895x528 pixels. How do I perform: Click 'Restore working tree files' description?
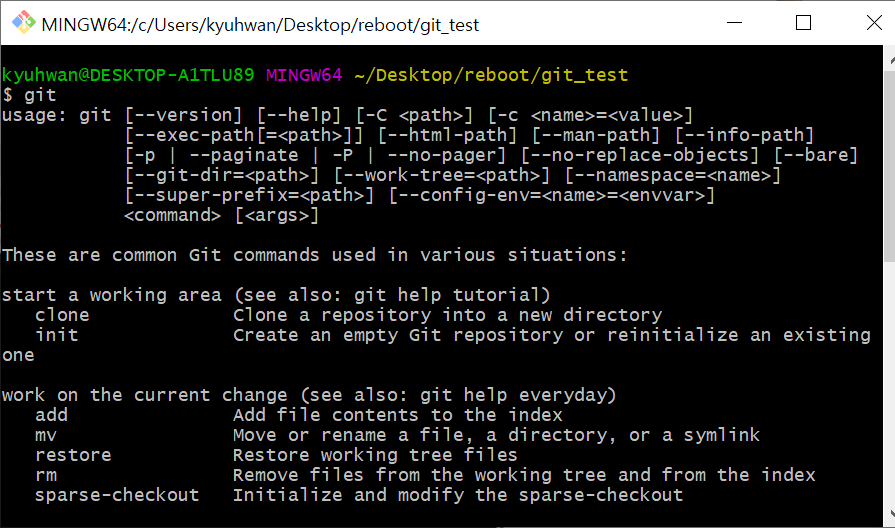tap(375, 455)
